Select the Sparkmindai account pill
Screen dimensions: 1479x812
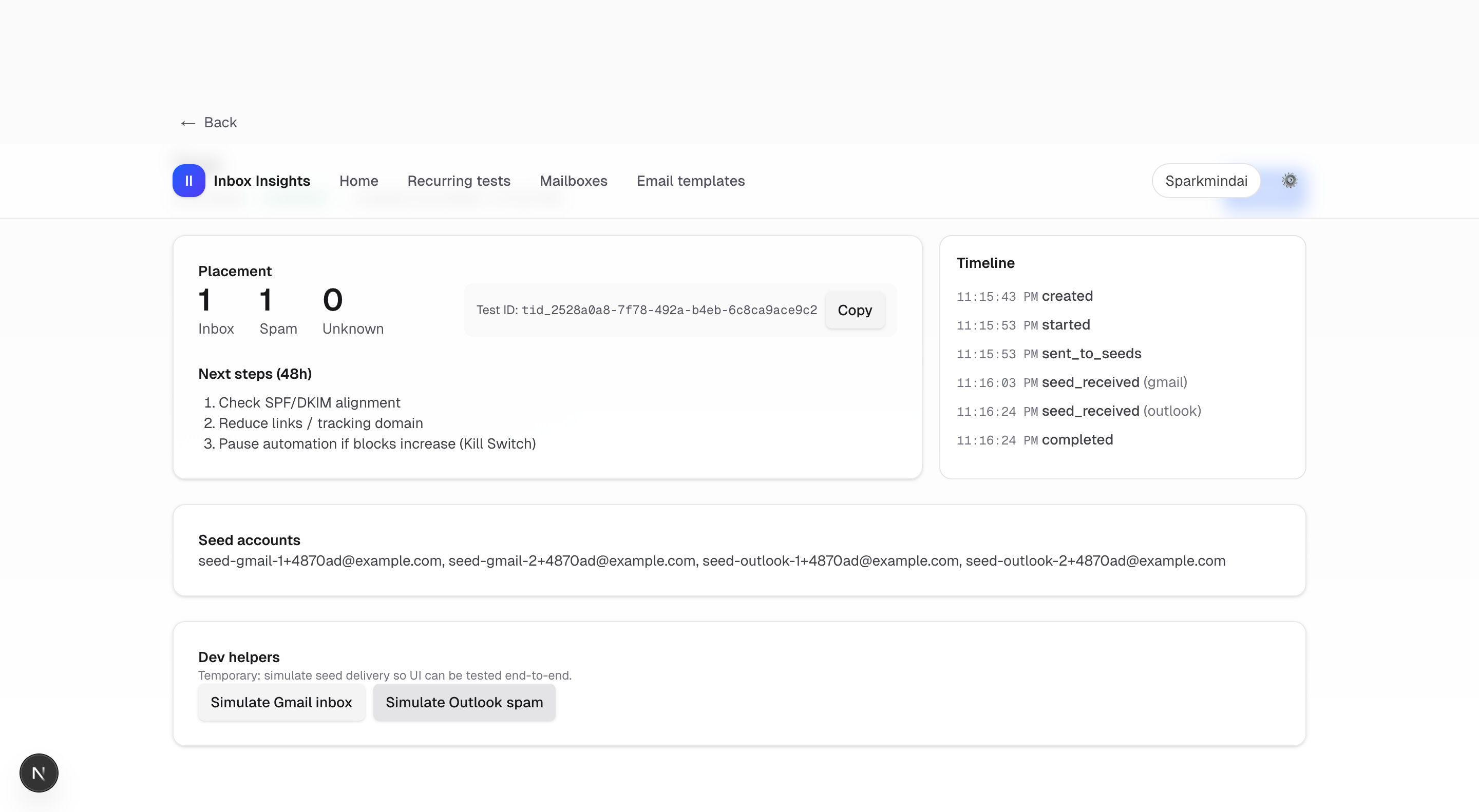click(1206, 180)
